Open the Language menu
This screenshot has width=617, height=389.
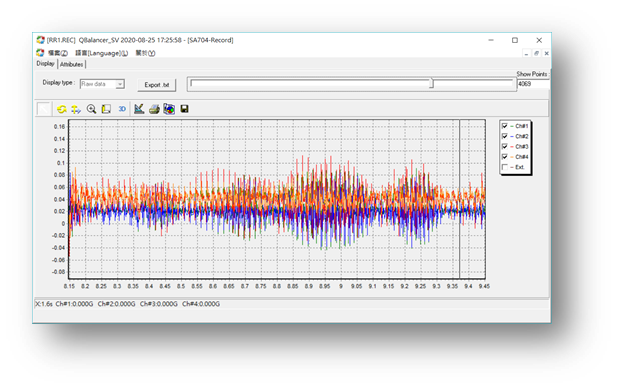coord(102,53)
